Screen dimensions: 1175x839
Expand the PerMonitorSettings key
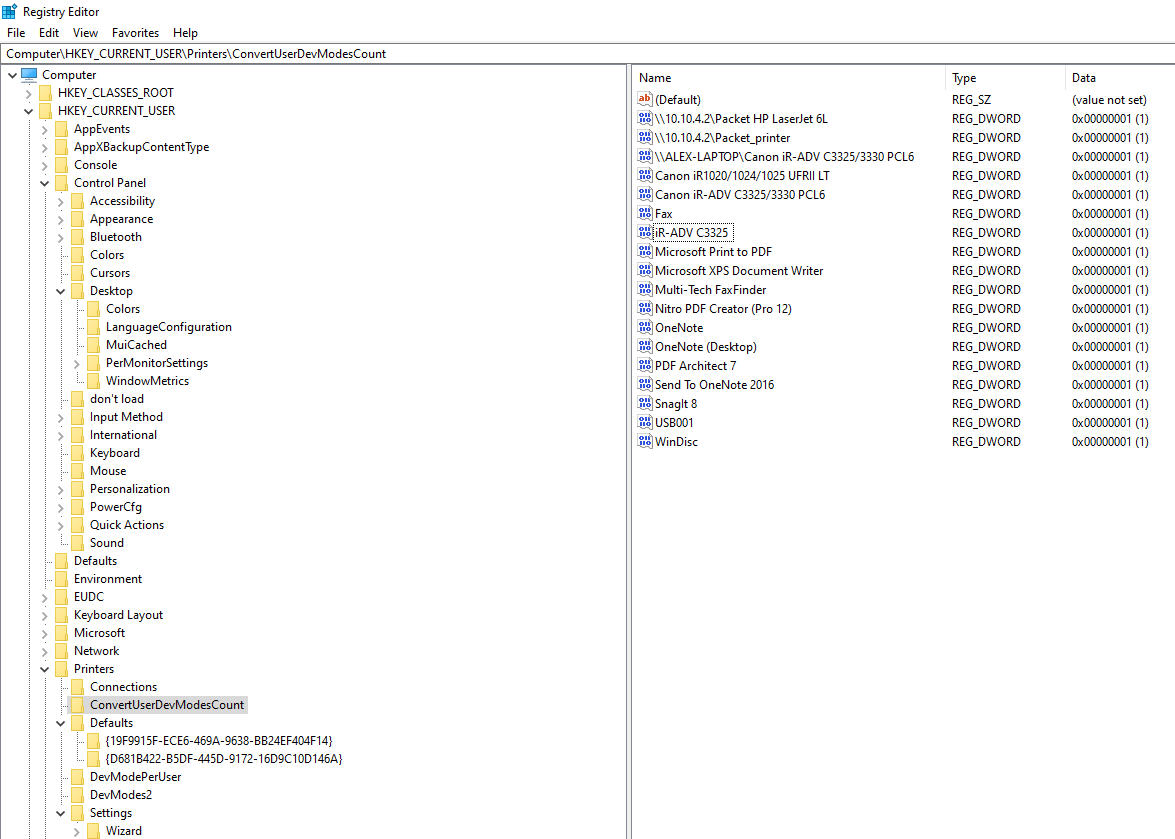point(76,363)
